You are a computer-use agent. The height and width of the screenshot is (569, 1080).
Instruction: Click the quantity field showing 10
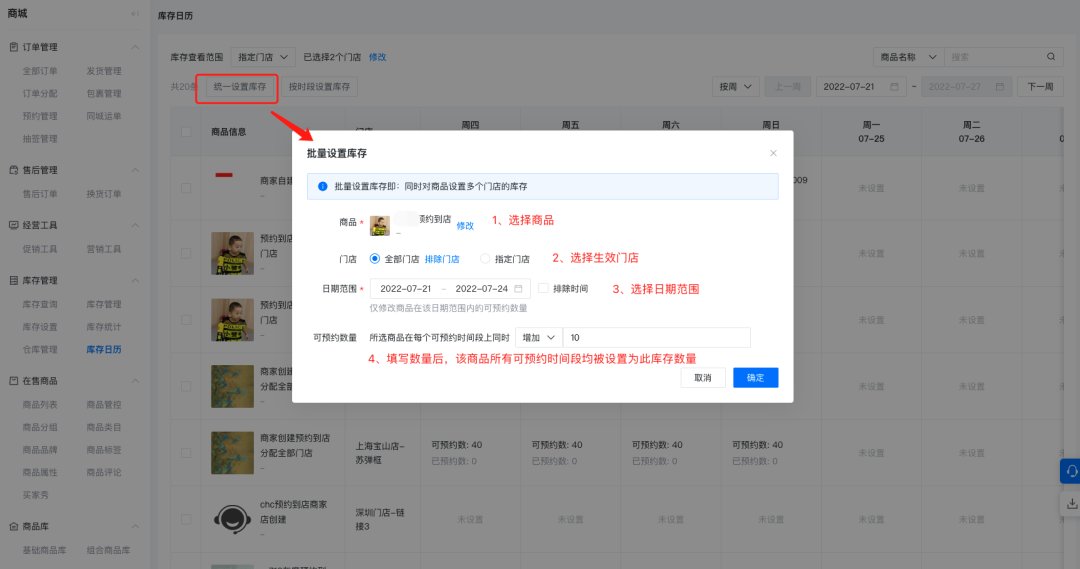point(656,338)
